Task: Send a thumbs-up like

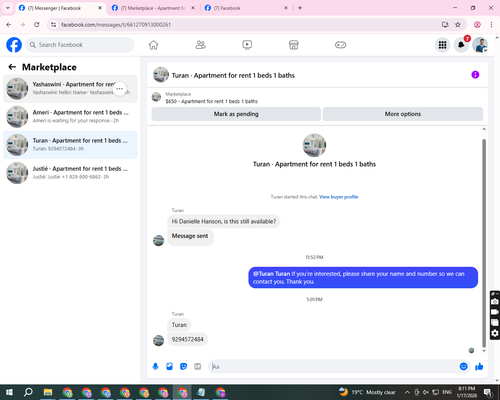Action: (479, 367)
